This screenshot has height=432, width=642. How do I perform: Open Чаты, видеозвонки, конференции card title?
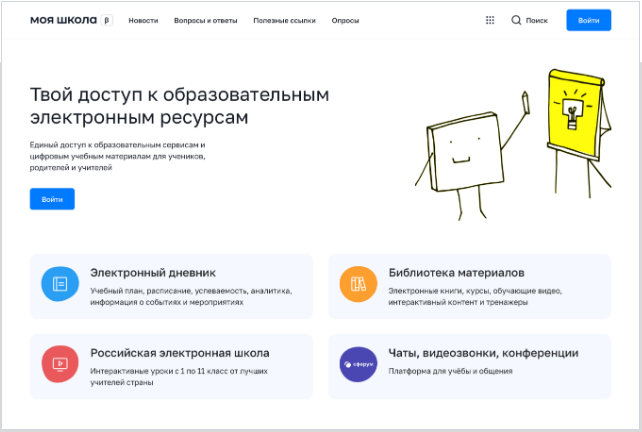pos(483,353)
